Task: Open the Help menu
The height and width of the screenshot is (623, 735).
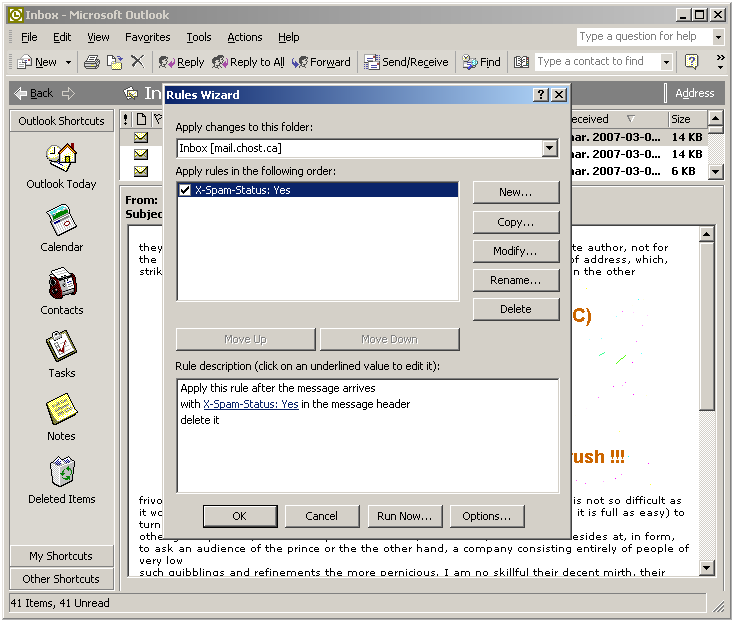Action: pyautogui.click(x=288, y=37)
